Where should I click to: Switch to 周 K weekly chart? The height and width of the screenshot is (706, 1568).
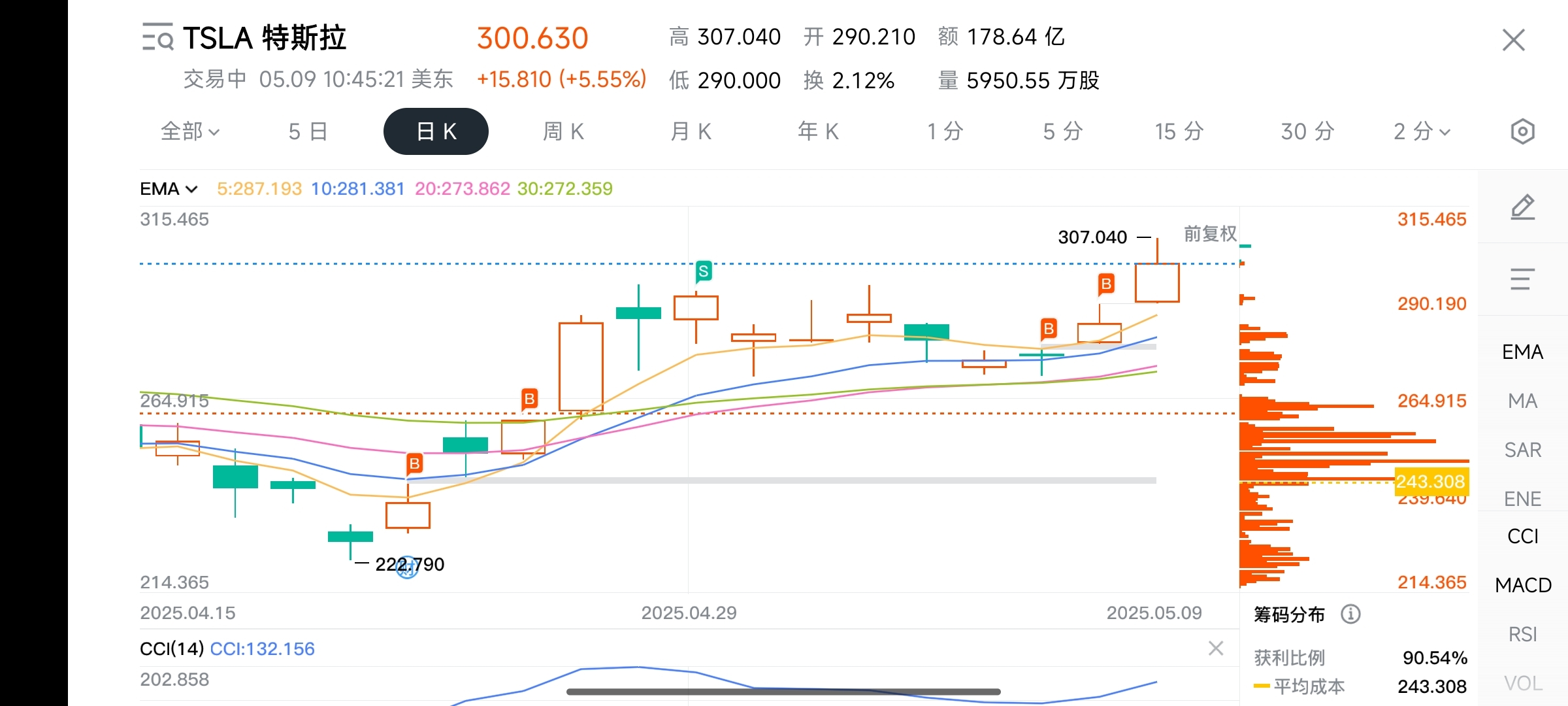[x=563, y=131]
